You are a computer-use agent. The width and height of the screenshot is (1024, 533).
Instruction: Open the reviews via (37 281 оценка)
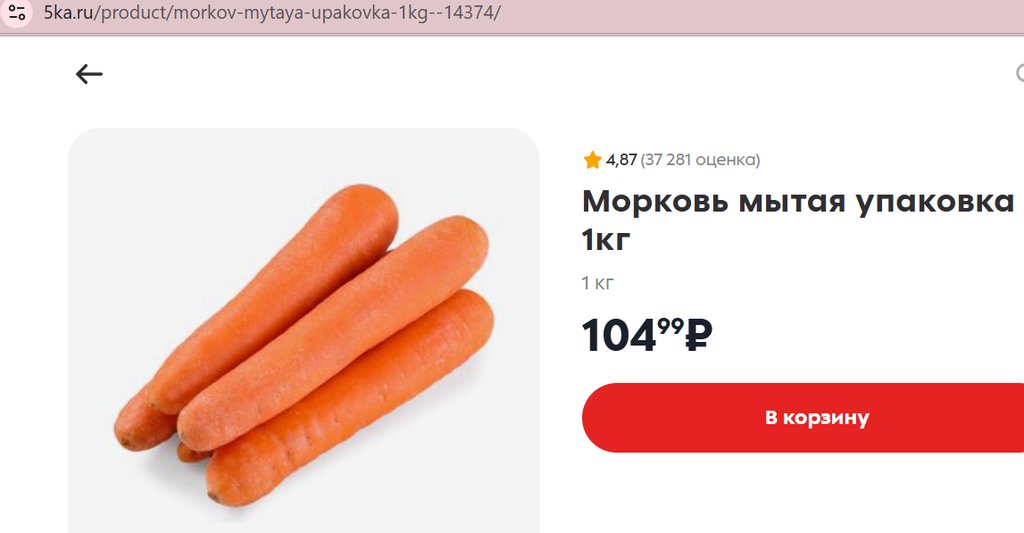click(x=700, y=160)
